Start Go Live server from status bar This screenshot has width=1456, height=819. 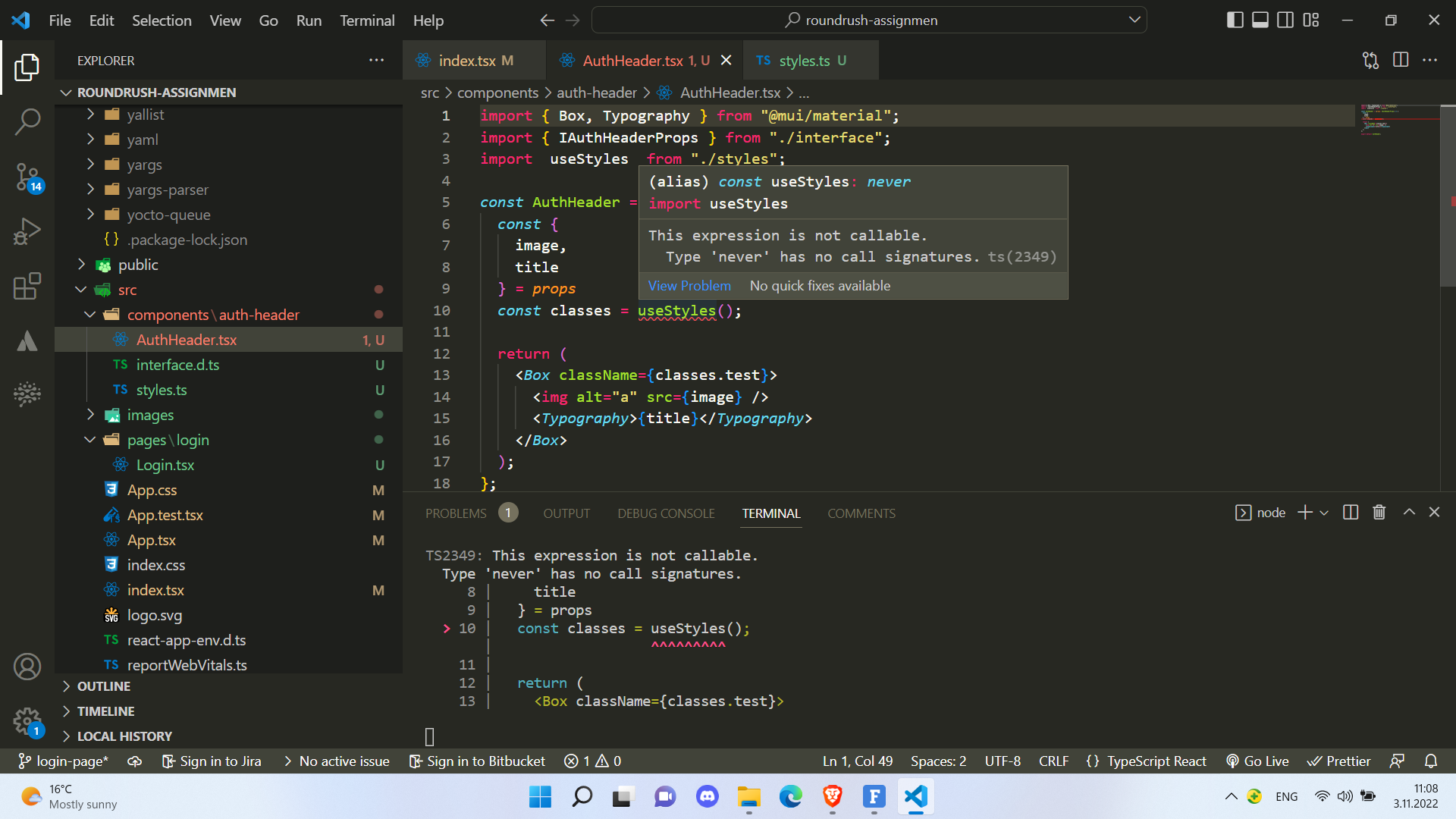pos(1257,761)
